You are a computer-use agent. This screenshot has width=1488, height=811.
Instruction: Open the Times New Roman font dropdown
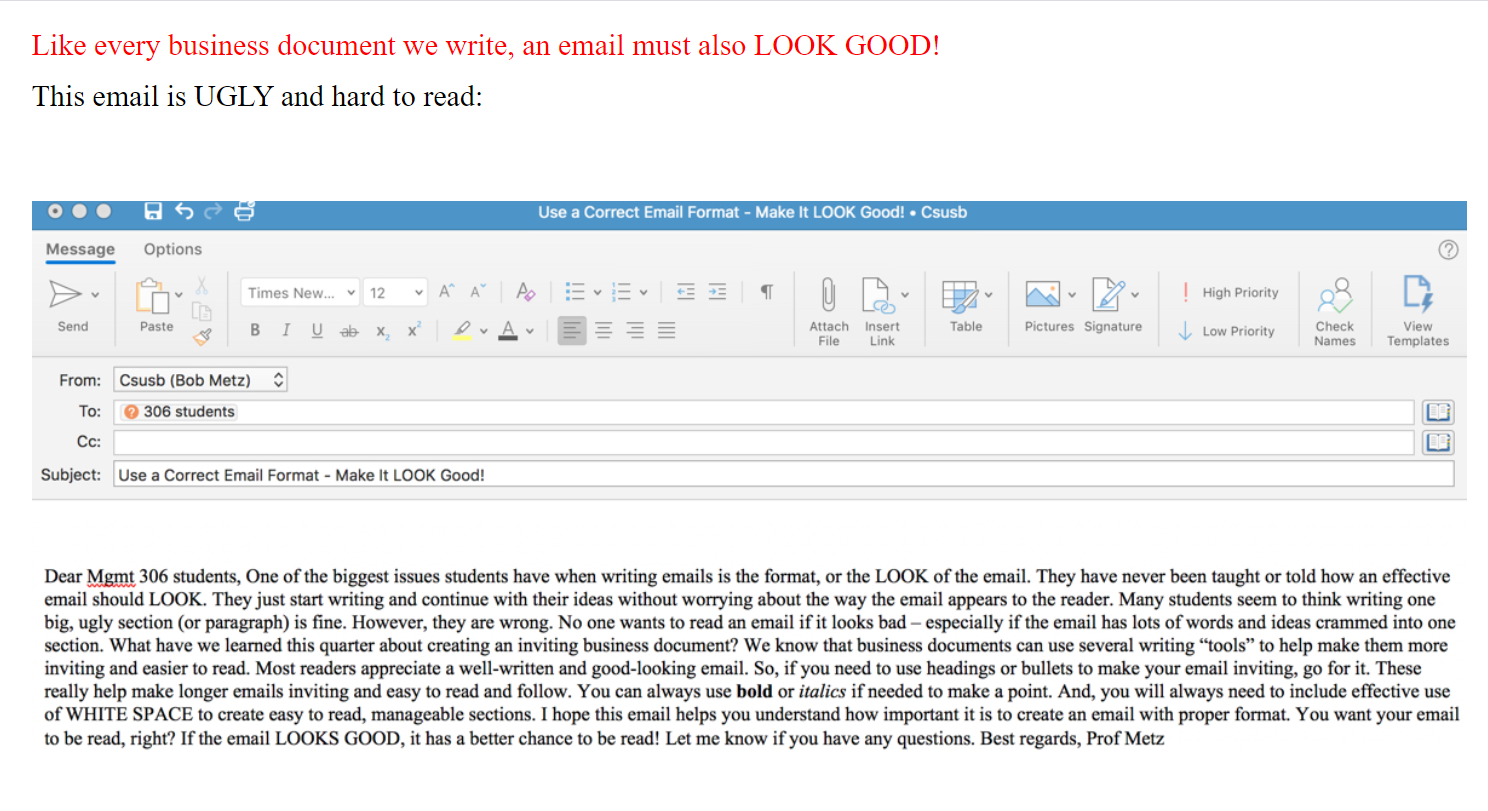301,293
